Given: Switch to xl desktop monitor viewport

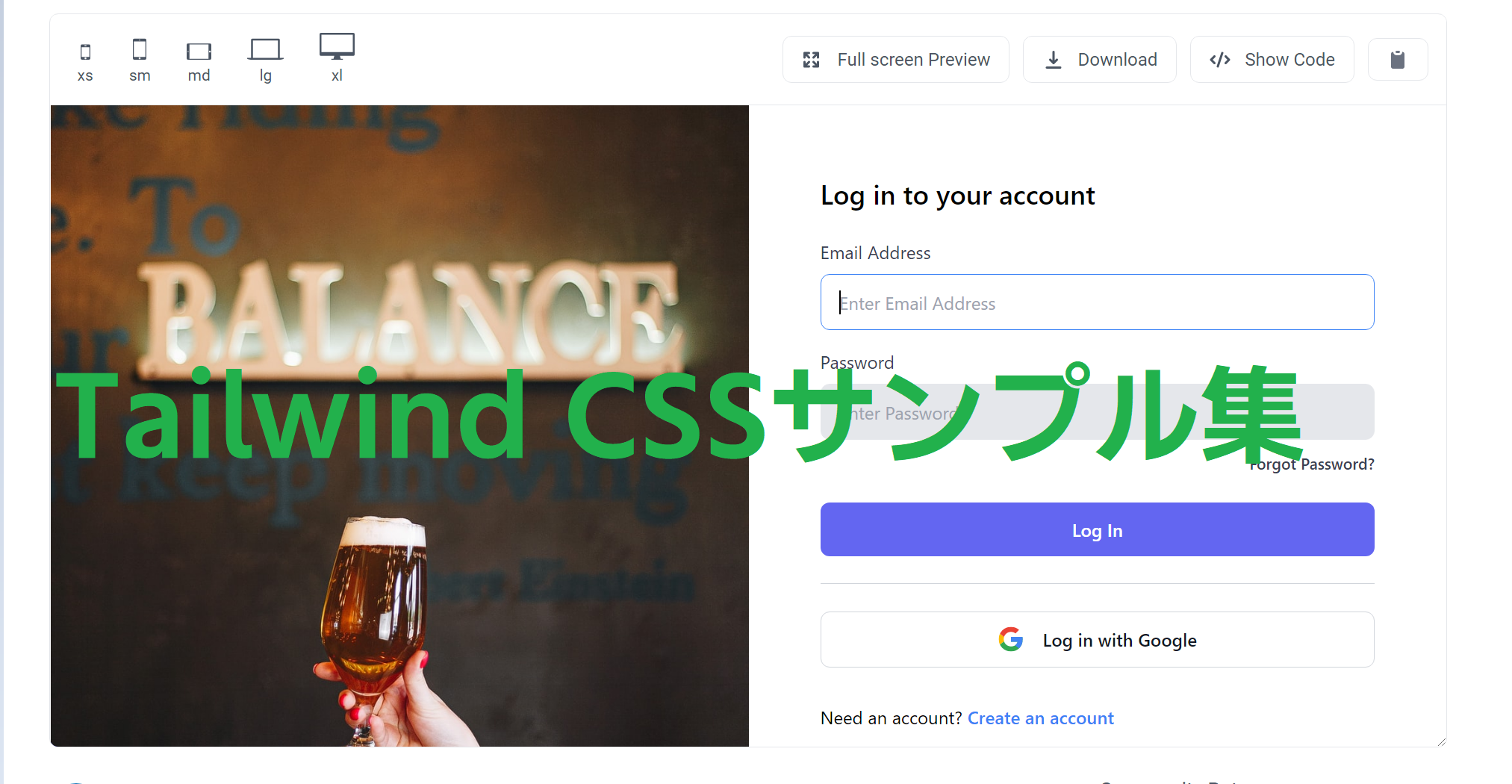Looking at the screenshot, I should pyautogui.click(x=337, y=46).
